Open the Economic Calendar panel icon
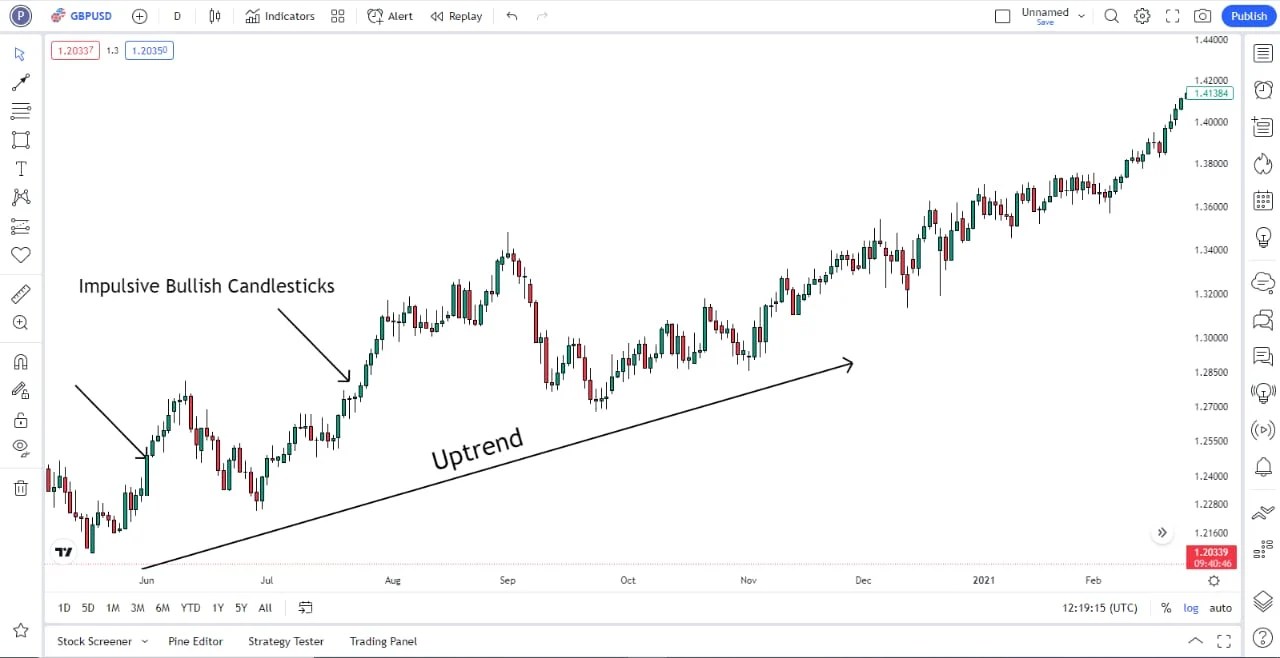Image resolution: width=1280 pixels, height=658 pixels. [x=1262, y=200]
